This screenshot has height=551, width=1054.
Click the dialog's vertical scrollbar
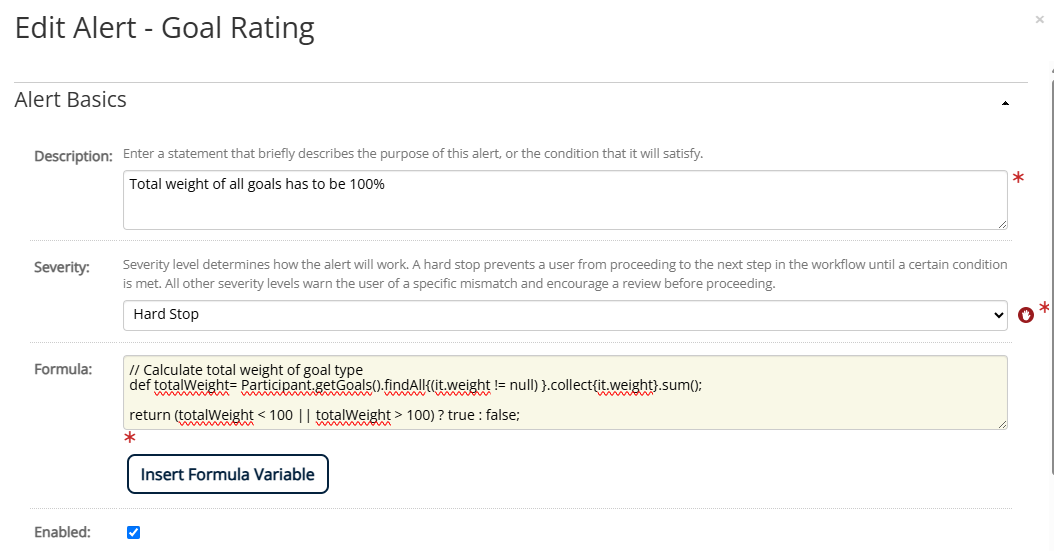1051,269
